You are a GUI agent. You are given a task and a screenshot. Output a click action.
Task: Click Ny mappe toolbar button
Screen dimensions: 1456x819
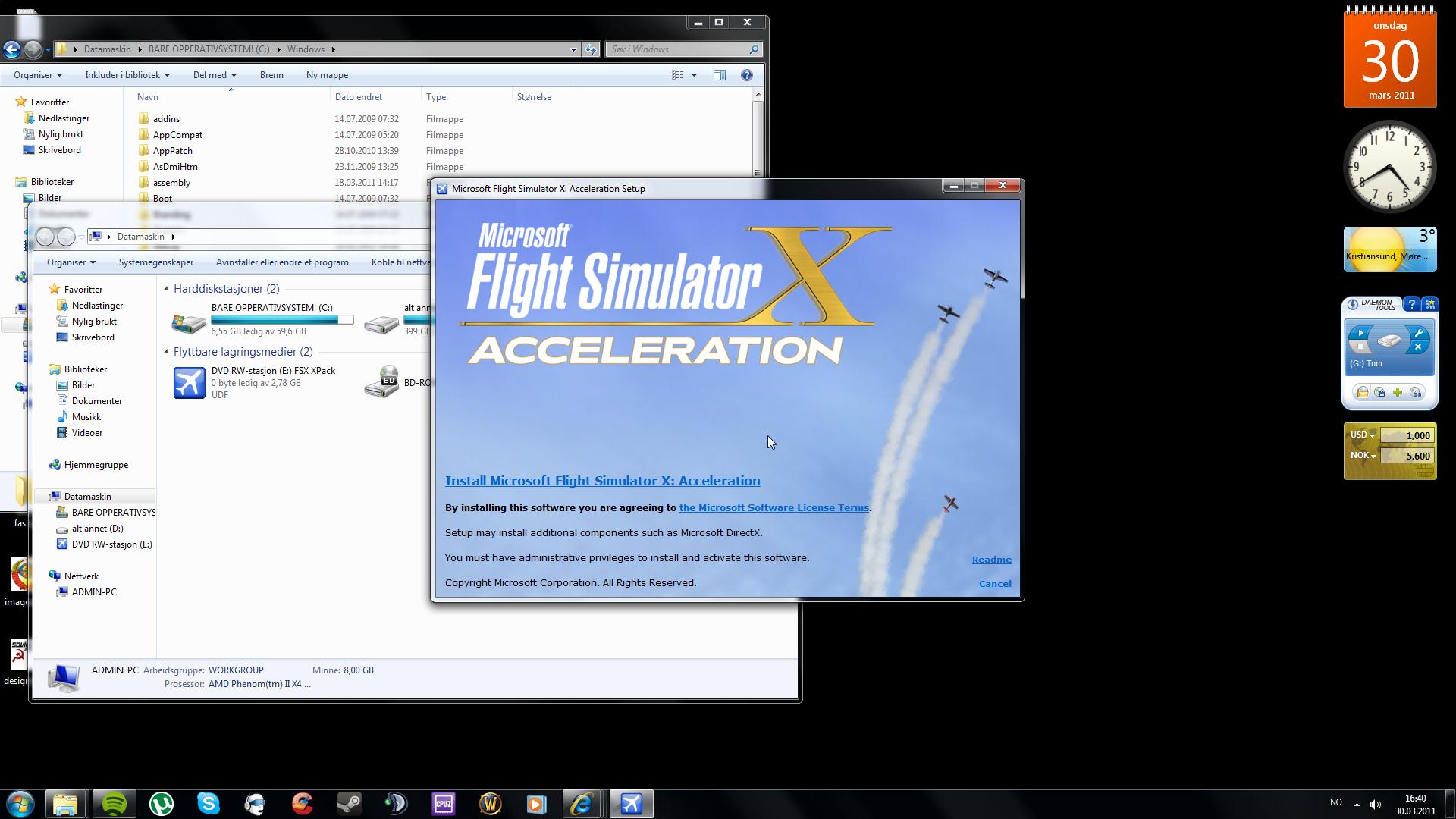(327, 75)
